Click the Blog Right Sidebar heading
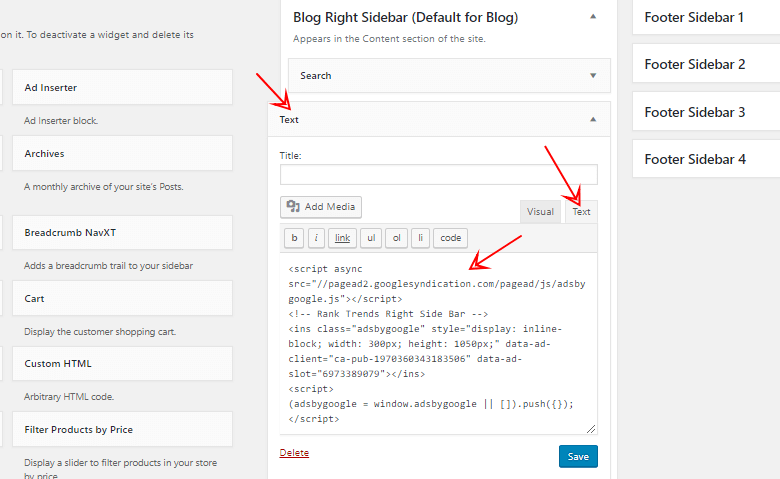The width and height of the screenshot is (780, 479). tap(405, 18)
